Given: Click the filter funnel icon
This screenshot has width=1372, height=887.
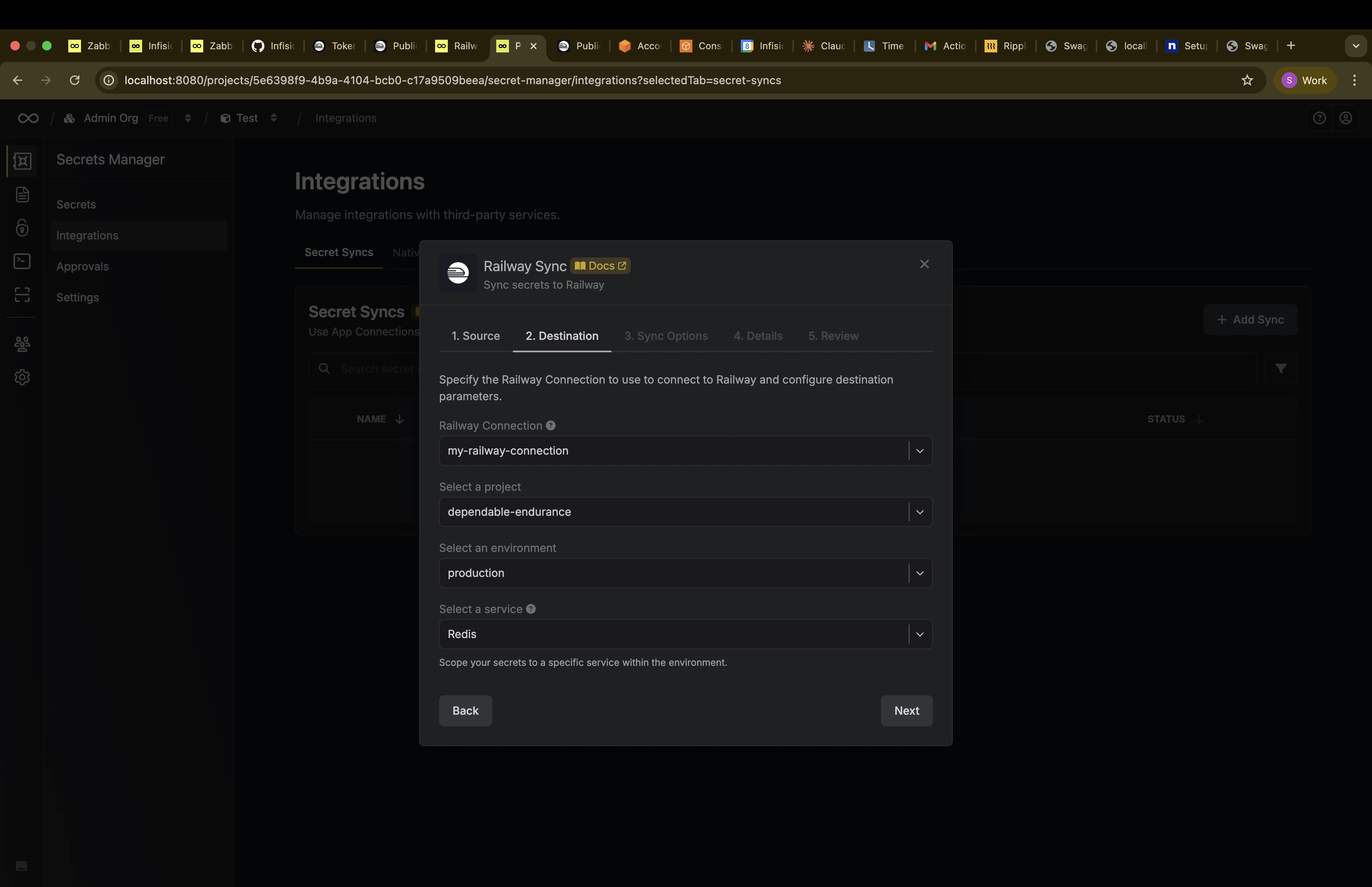Looking at the screenshot, I should (1280, 368).
